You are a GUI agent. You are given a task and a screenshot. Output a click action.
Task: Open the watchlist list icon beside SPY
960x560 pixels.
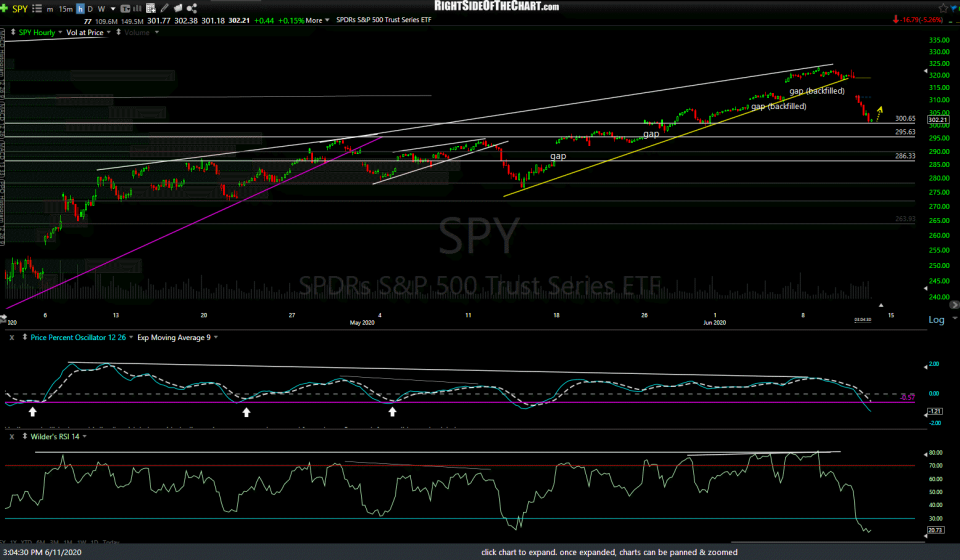point(37,9)
